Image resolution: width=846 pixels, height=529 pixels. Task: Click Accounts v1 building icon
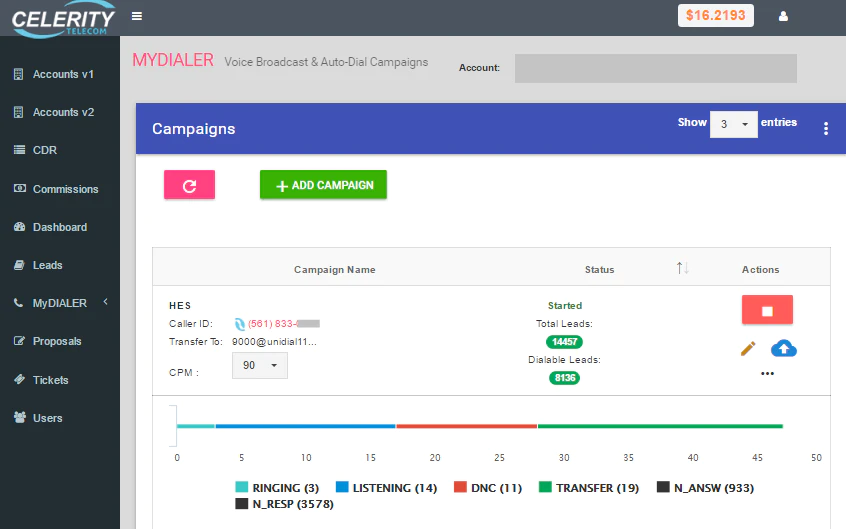pos(18,74)
